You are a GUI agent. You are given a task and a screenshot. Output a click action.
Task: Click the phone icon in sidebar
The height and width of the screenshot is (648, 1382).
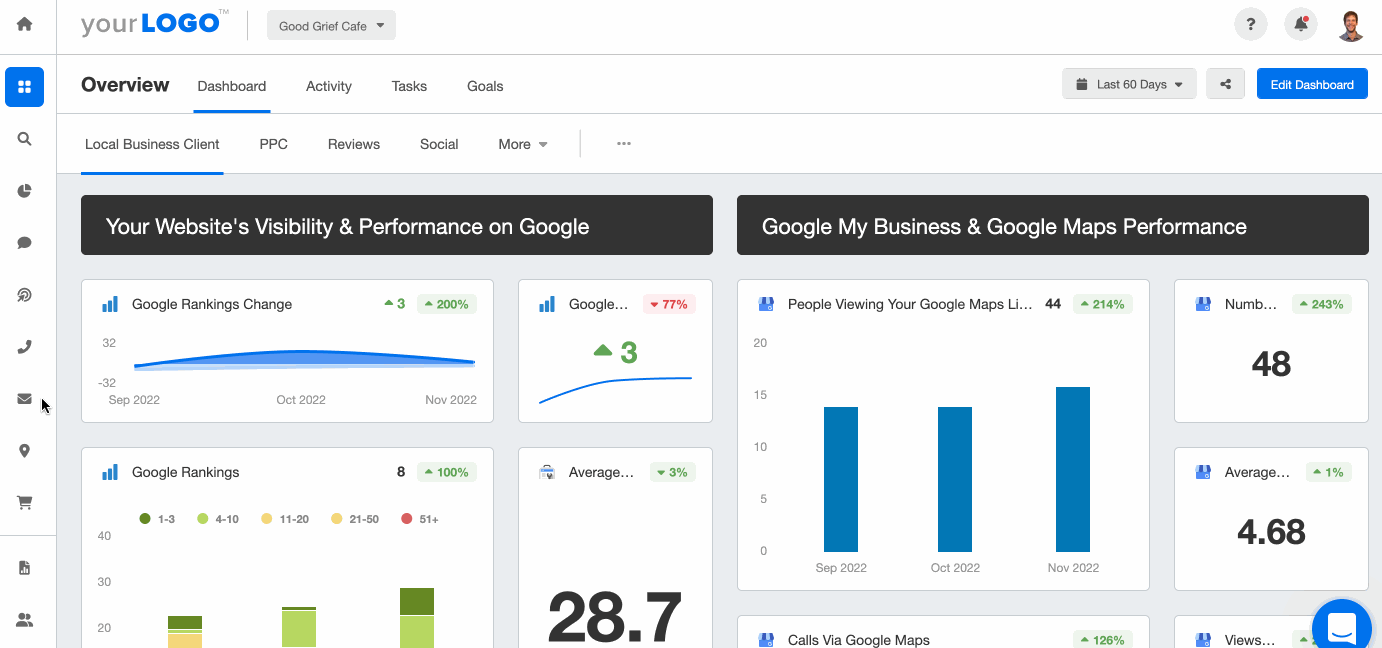pyautogui.click(x=24, y=347)
